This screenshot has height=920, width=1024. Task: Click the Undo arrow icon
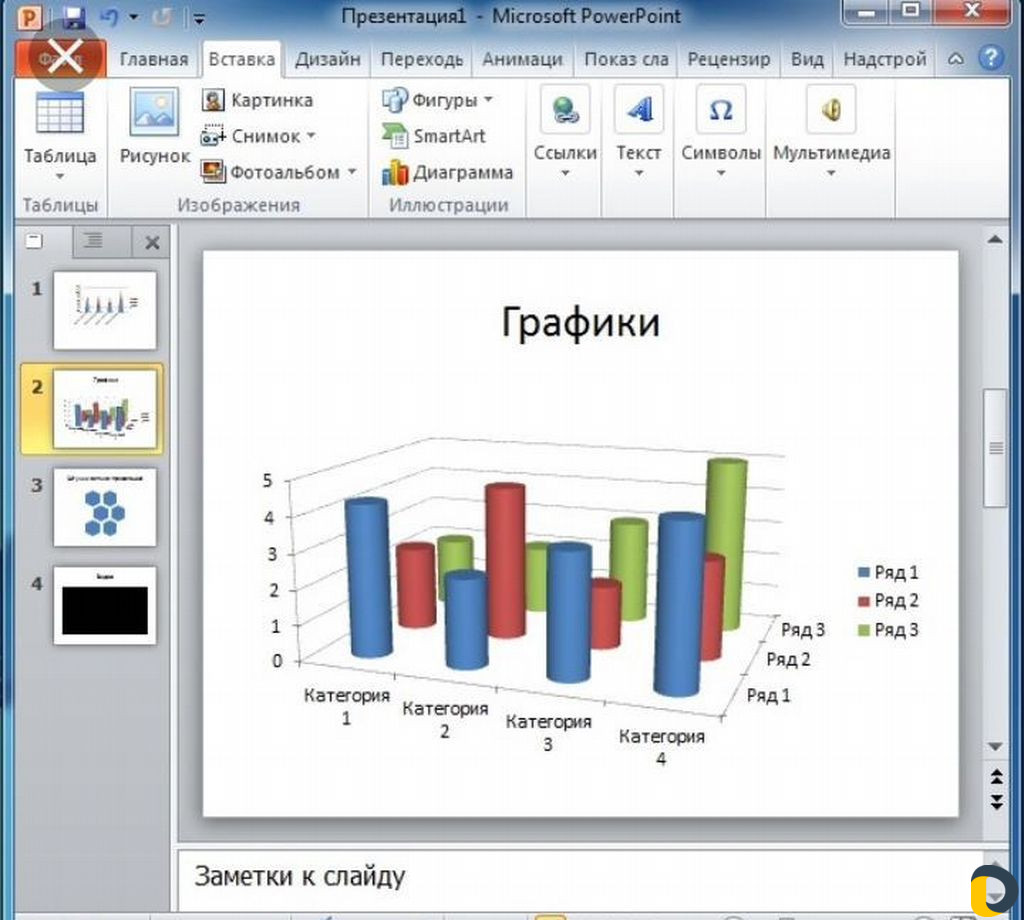(x=110, y=18)
